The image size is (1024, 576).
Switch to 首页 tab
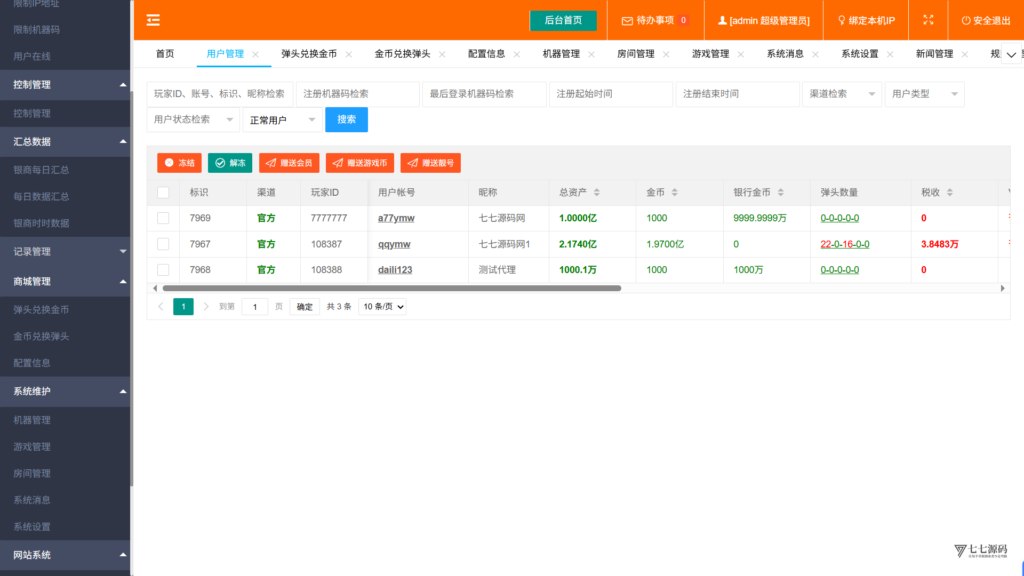tap(165, 54)
